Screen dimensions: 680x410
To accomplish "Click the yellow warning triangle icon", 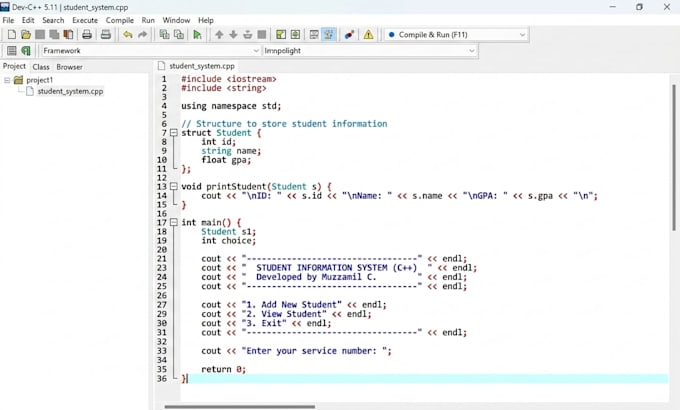I will click(x=368, y=35).
